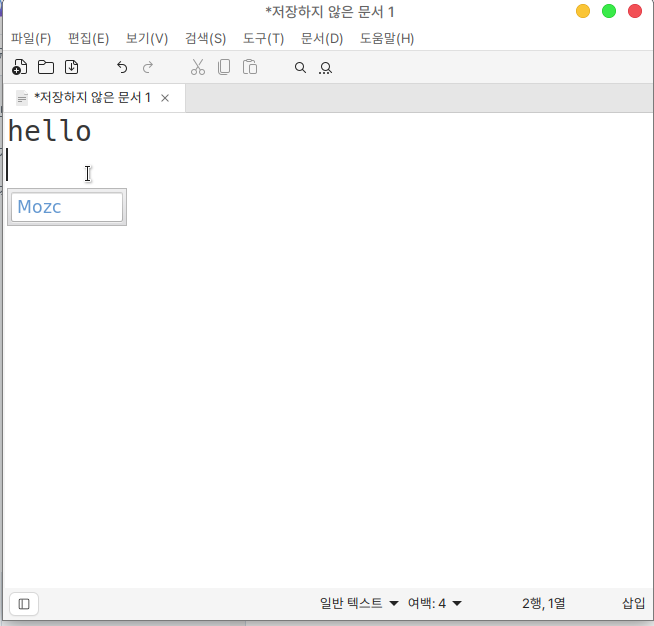Expand the 일반 텍스트 language dropdown
The image size is (654, 626).
tap(359, 603)
